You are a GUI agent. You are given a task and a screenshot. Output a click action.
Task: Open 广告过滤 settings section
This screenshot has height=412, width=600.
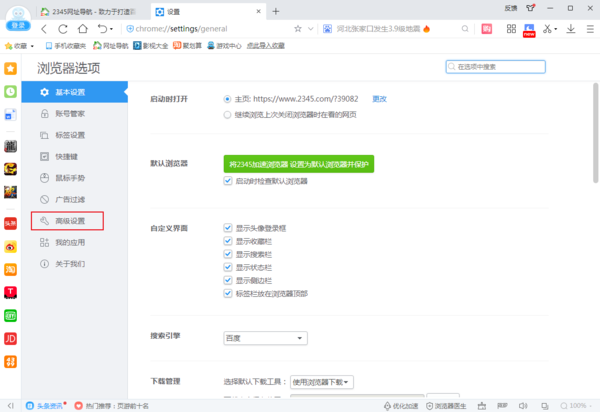click(74, 199)
